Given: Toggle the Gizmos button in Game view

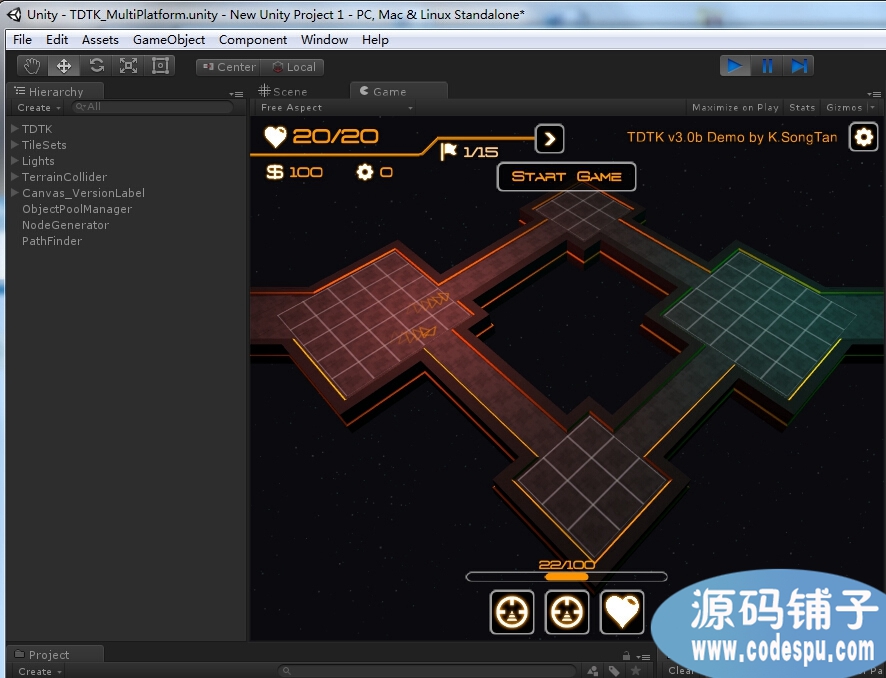Looking at the screenshot, I should pos(844,107).
